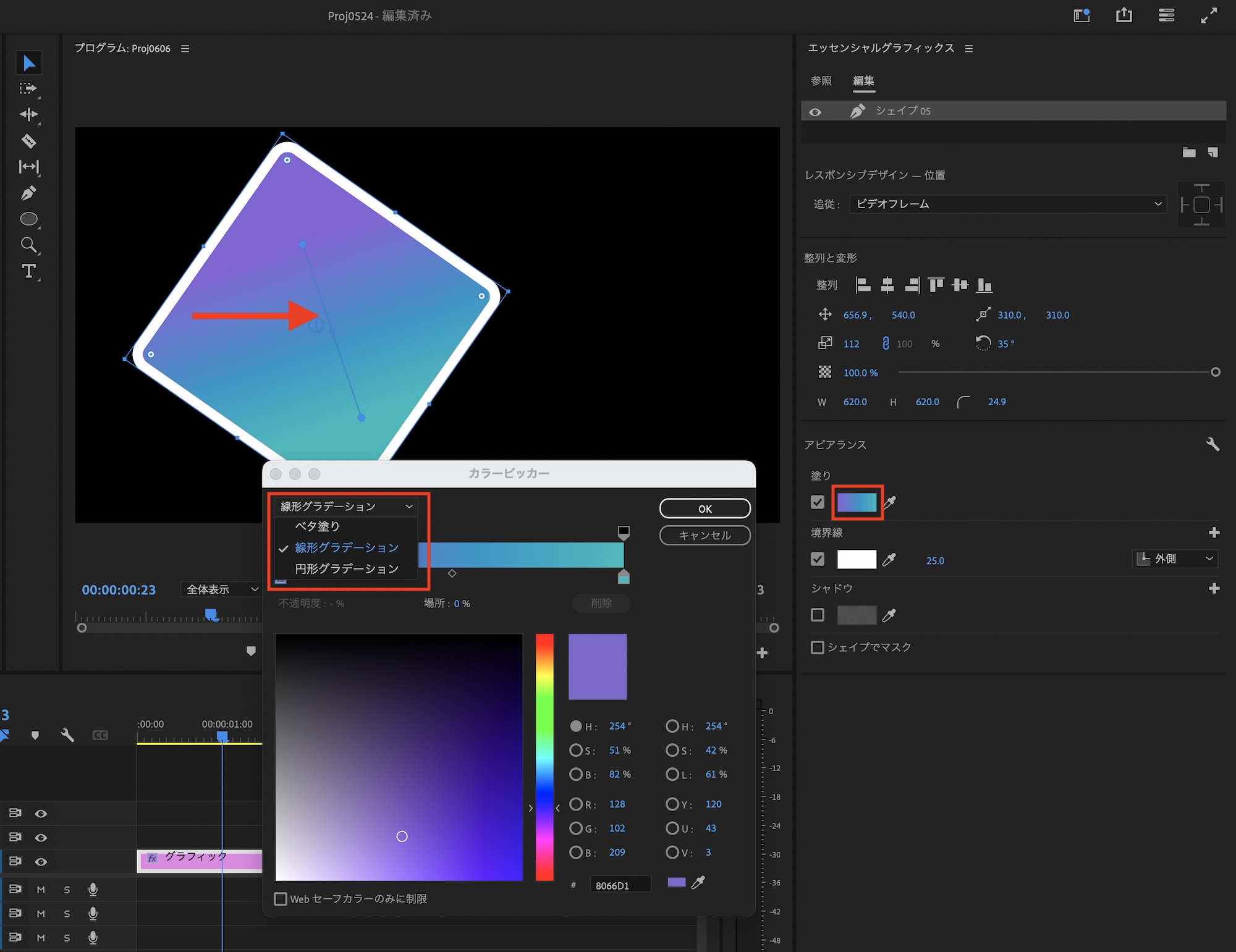The width and height of the screenshot is (1236, 952).
Task: Check シェイプでマスク option
Action: coord(817,647)
